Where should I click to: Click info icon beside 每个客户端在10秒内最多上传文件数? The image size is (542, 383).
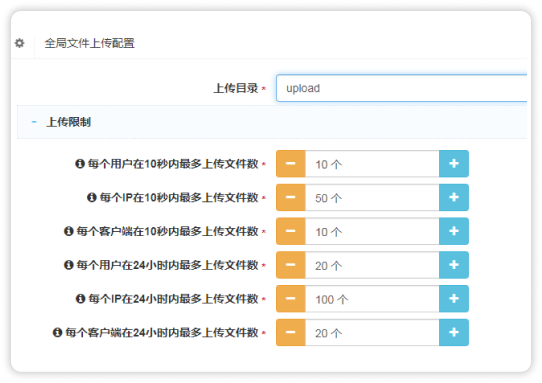coord(69,231)
